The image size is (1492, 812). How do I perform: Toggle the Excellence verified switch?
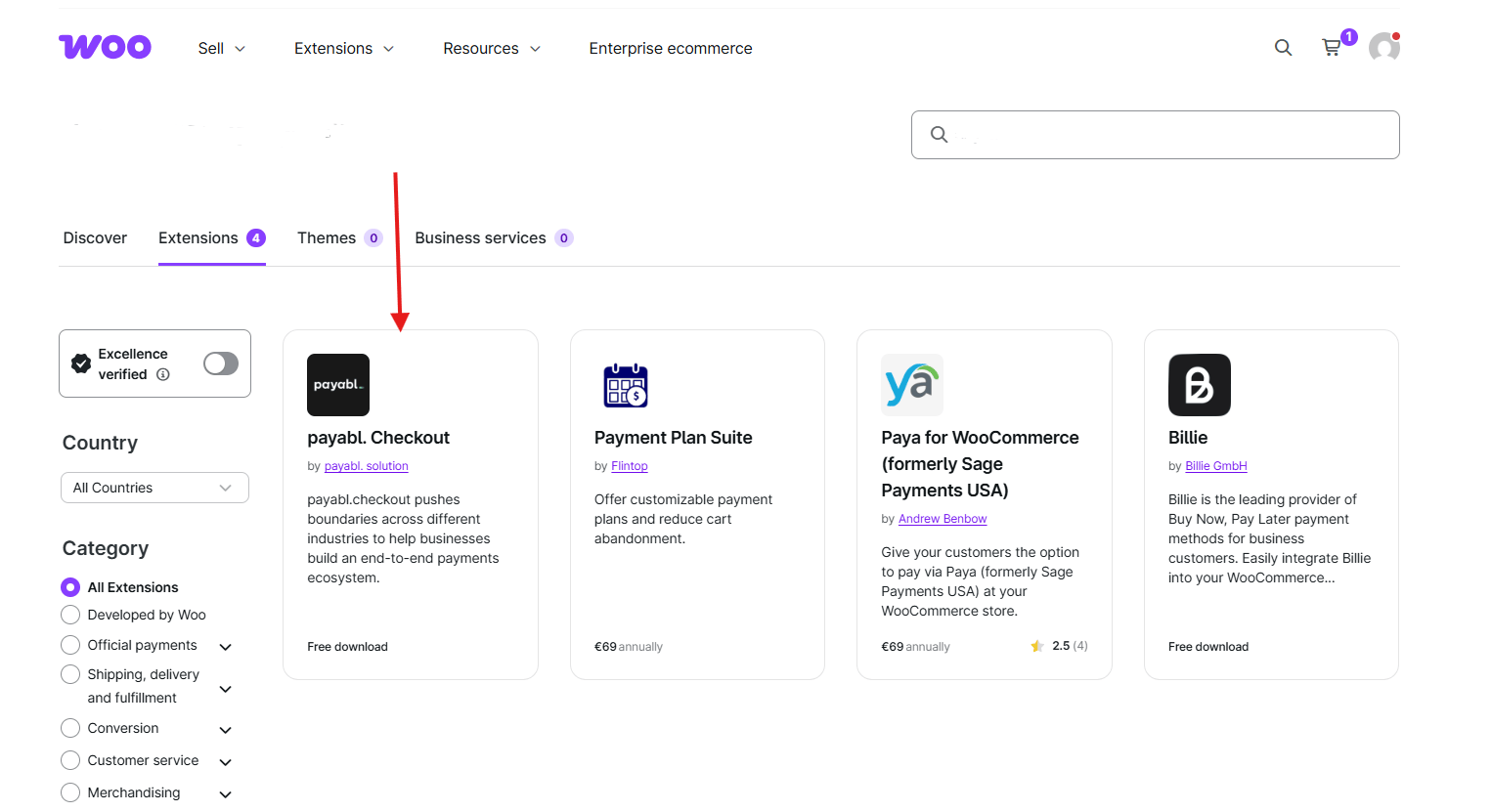(x=221, y=363)
